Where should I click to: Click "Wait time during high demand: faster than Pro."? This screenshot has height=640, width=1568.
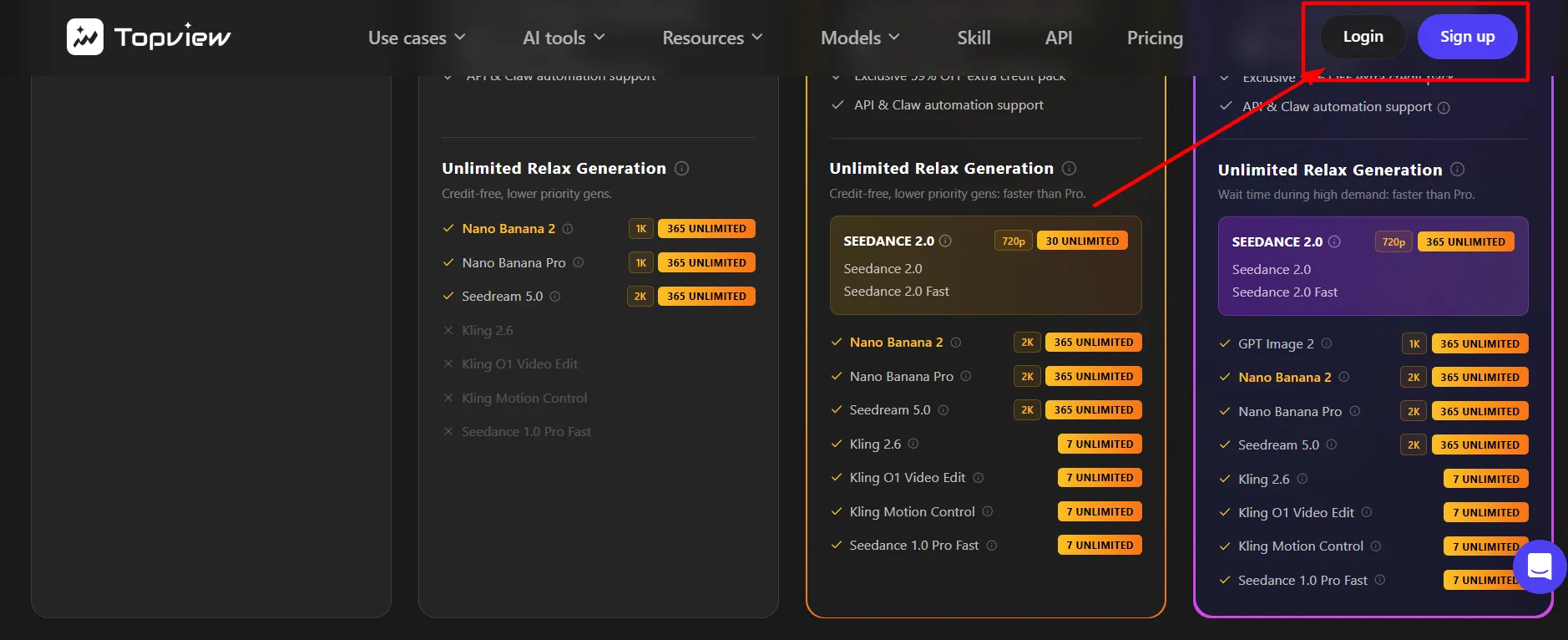(x=1346, y=195)
